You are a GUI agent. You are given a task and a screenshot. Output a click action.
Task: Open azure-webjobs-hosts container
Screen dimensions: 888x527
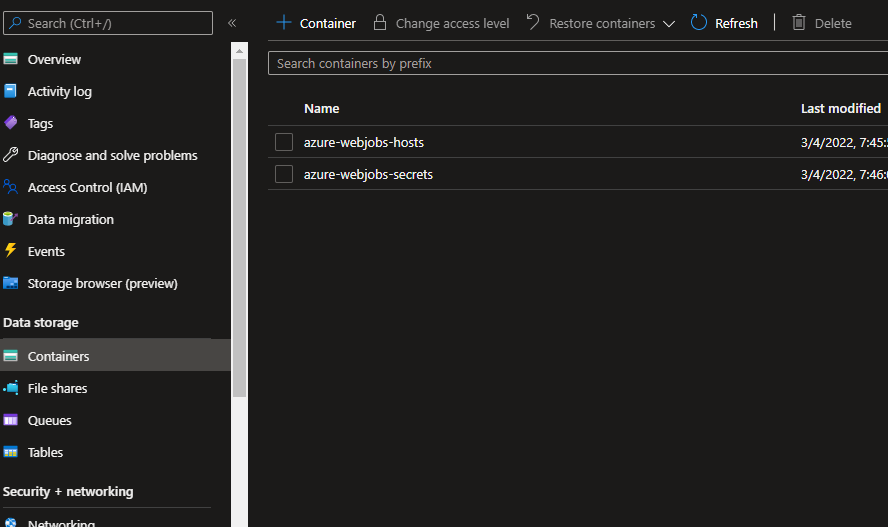tap(364, 143)
